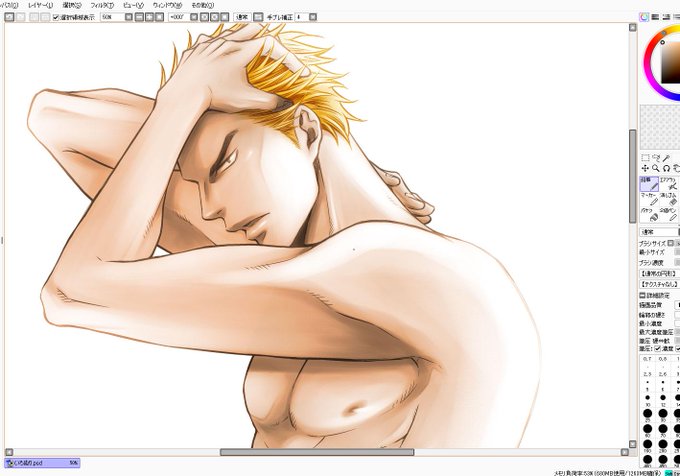
Task: Open the 【通常の円形】 brush shape dropdown
Action: tap(659, 274)
